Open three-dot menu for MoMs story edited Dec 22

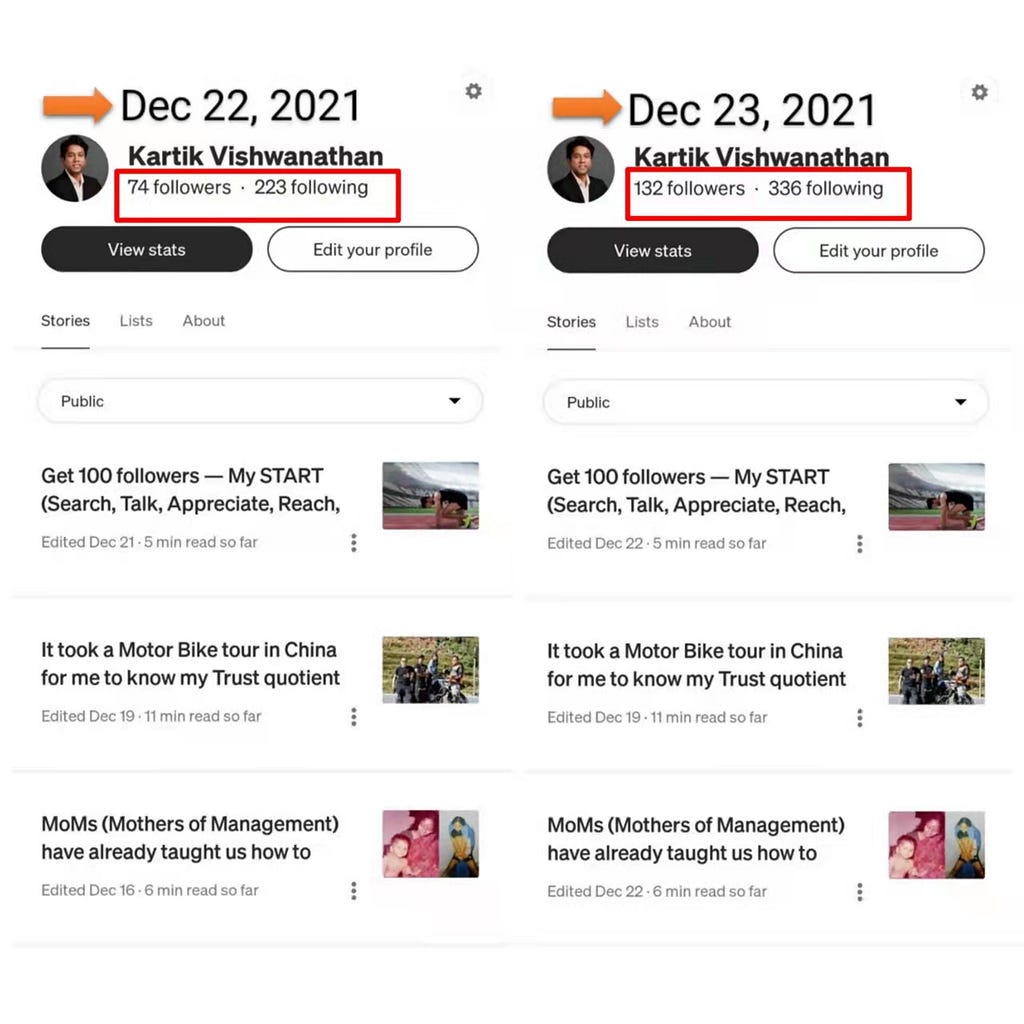click(860, 892)
